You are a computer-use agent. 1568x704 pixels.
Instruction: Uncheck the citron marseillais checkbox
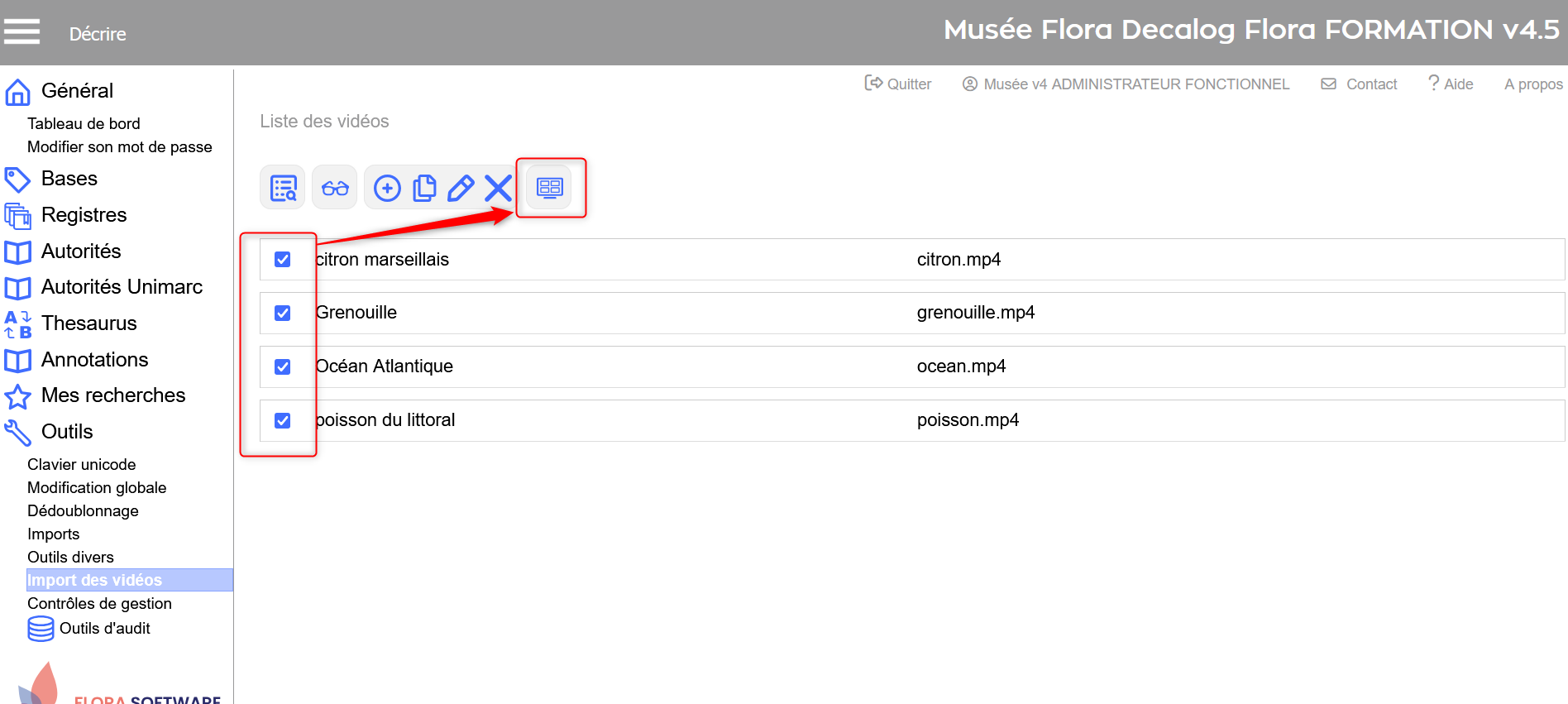tap(283, 260)
